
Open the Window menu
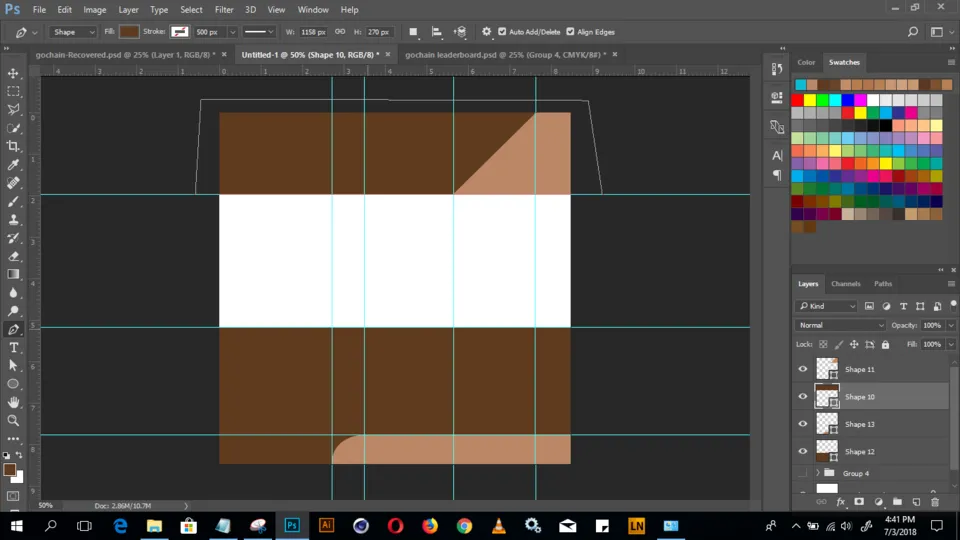click(x=313, y=10)
